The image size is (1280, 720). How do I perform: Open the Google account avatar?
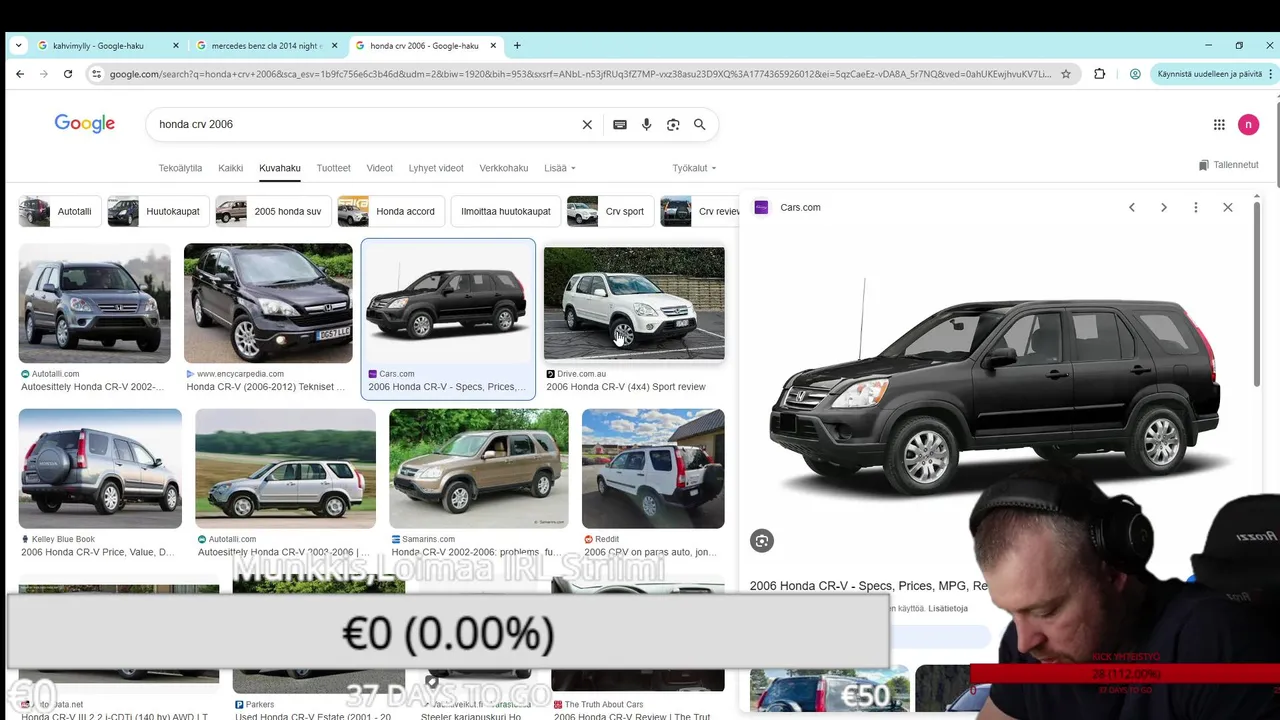click(x=1248, y=124)
